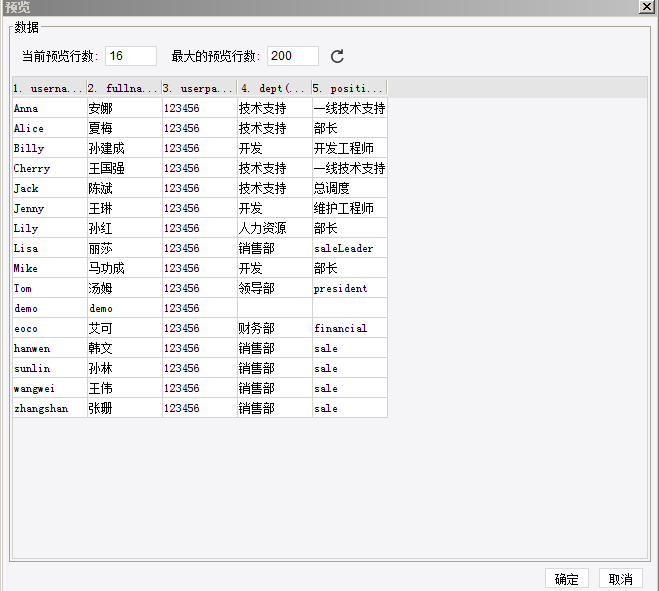Select the zhangshan username cell

click(x=50, y=408)
